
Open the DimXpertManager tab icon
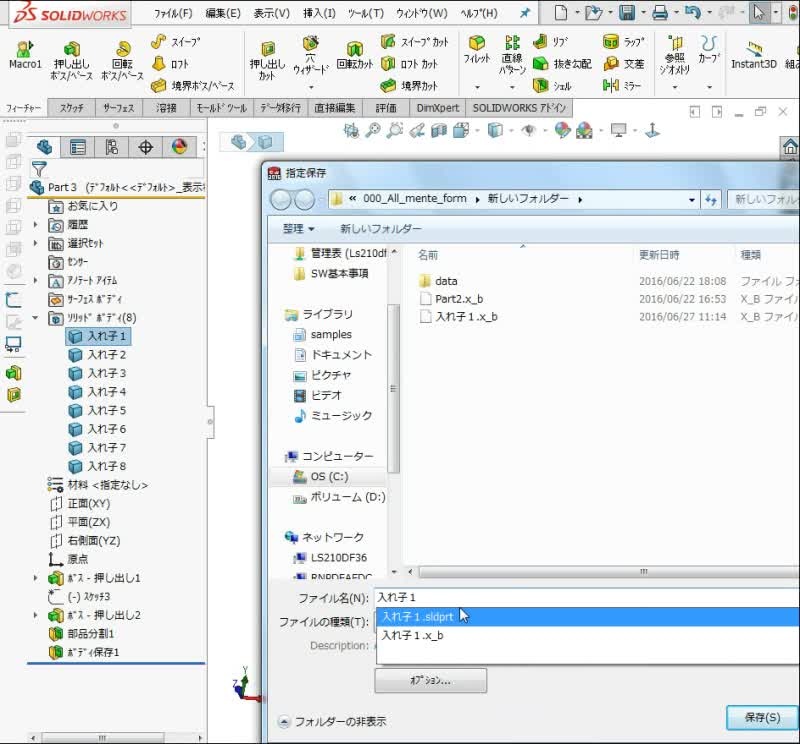pyautogui.click(x=145, y=147)
